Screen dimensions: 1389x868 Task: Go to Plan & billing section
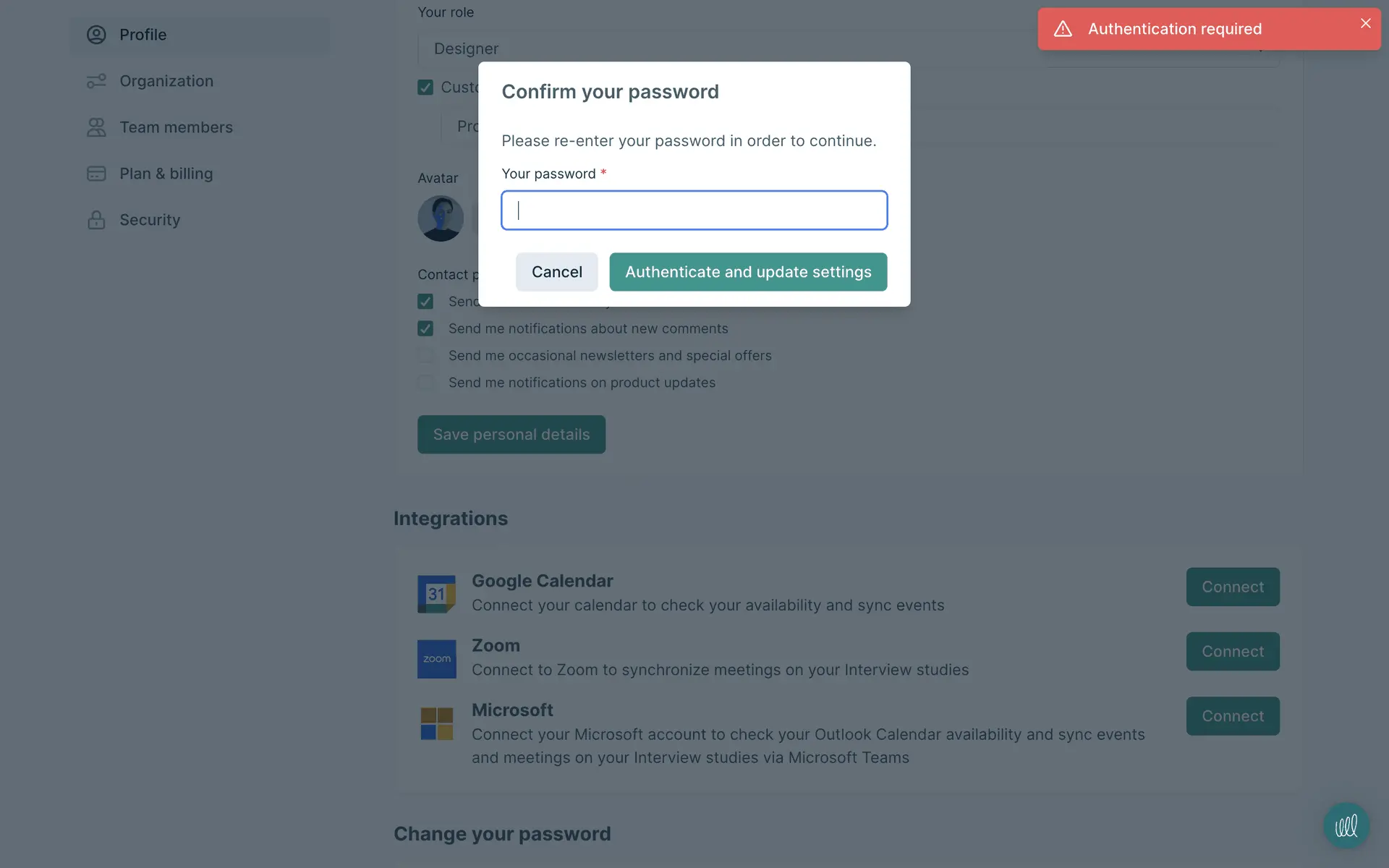(x=166, y=174)
